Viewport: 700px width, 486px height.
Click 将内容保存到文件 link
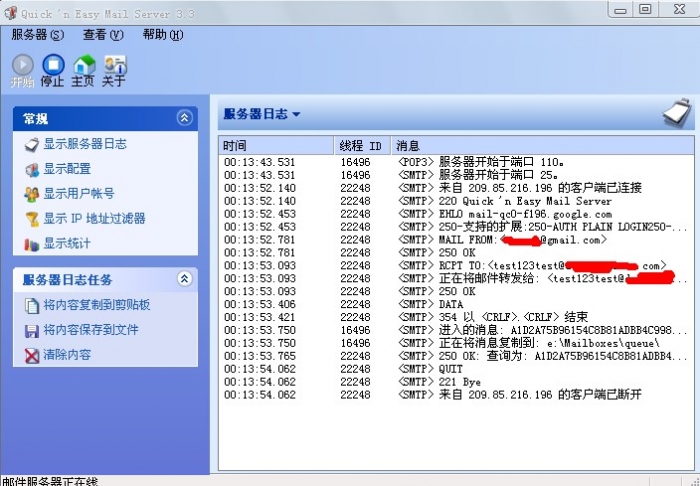(x=91, y=330)
